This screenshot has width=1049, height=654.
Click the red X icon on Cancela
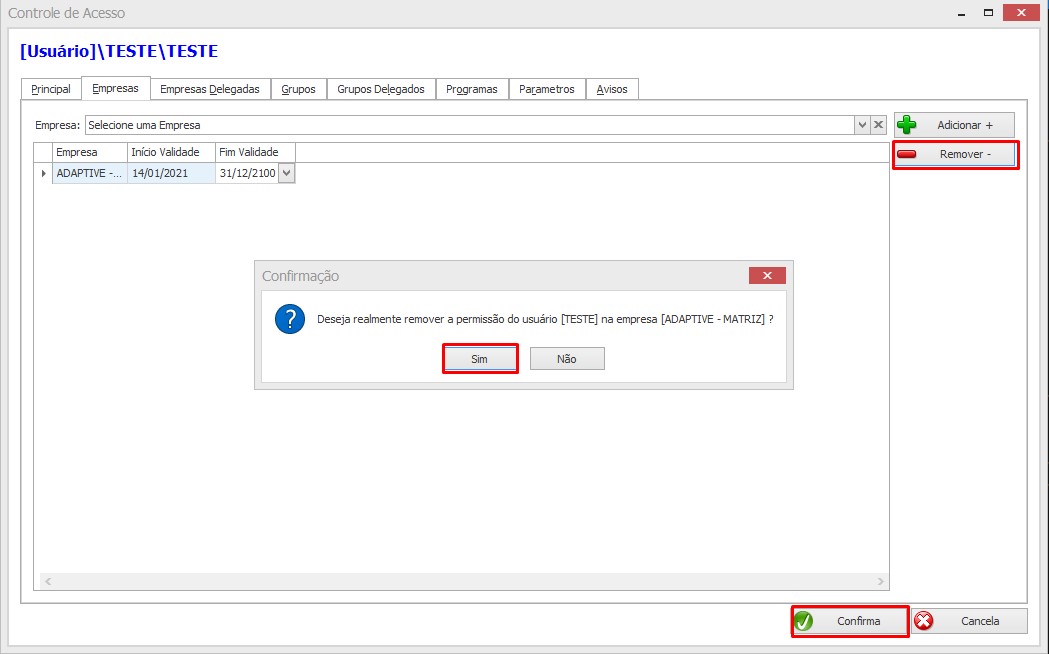924,621
